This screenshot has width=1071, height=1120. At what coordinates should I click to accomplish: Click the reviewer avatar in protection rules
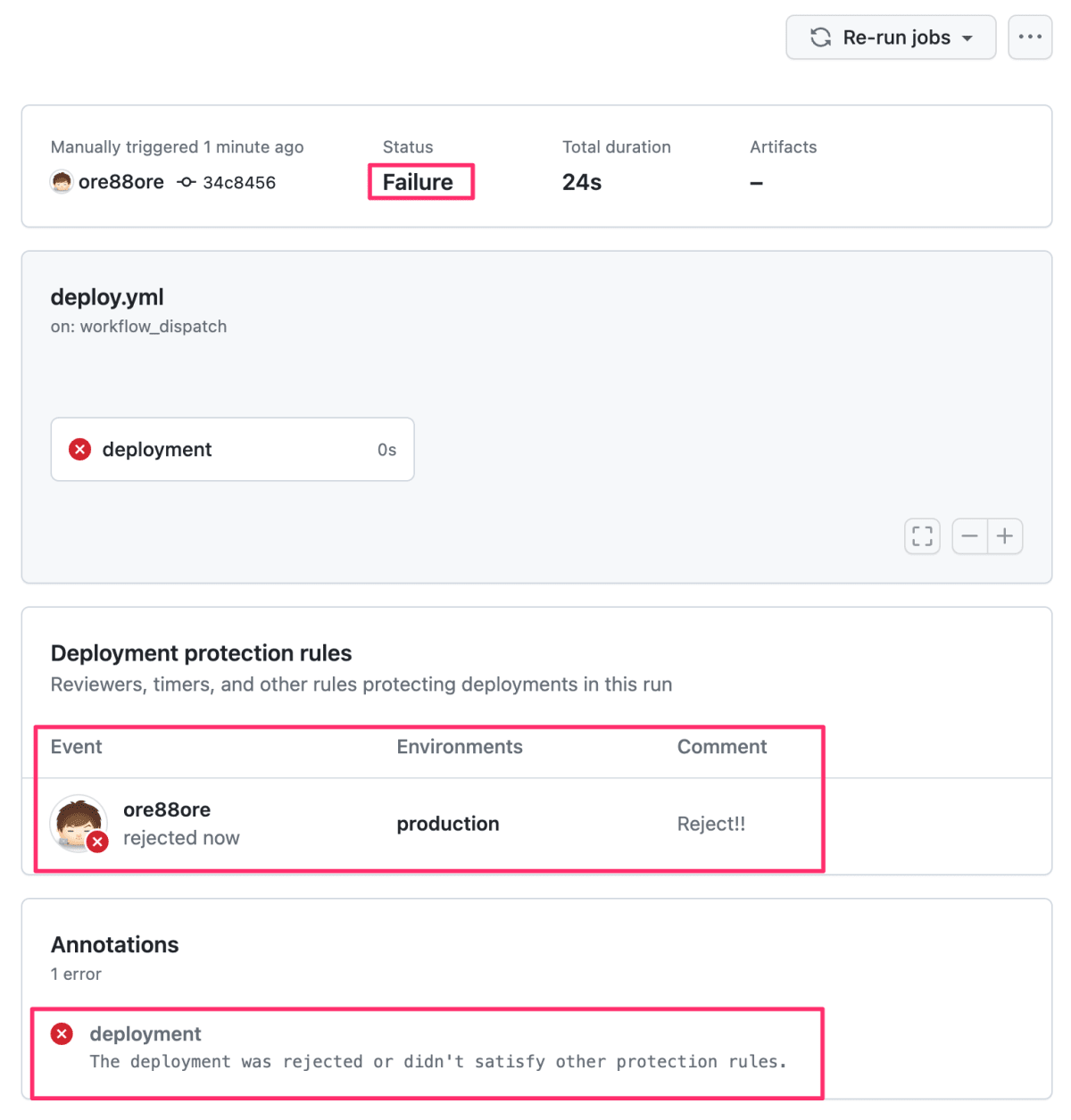click(x=78, y=822)
